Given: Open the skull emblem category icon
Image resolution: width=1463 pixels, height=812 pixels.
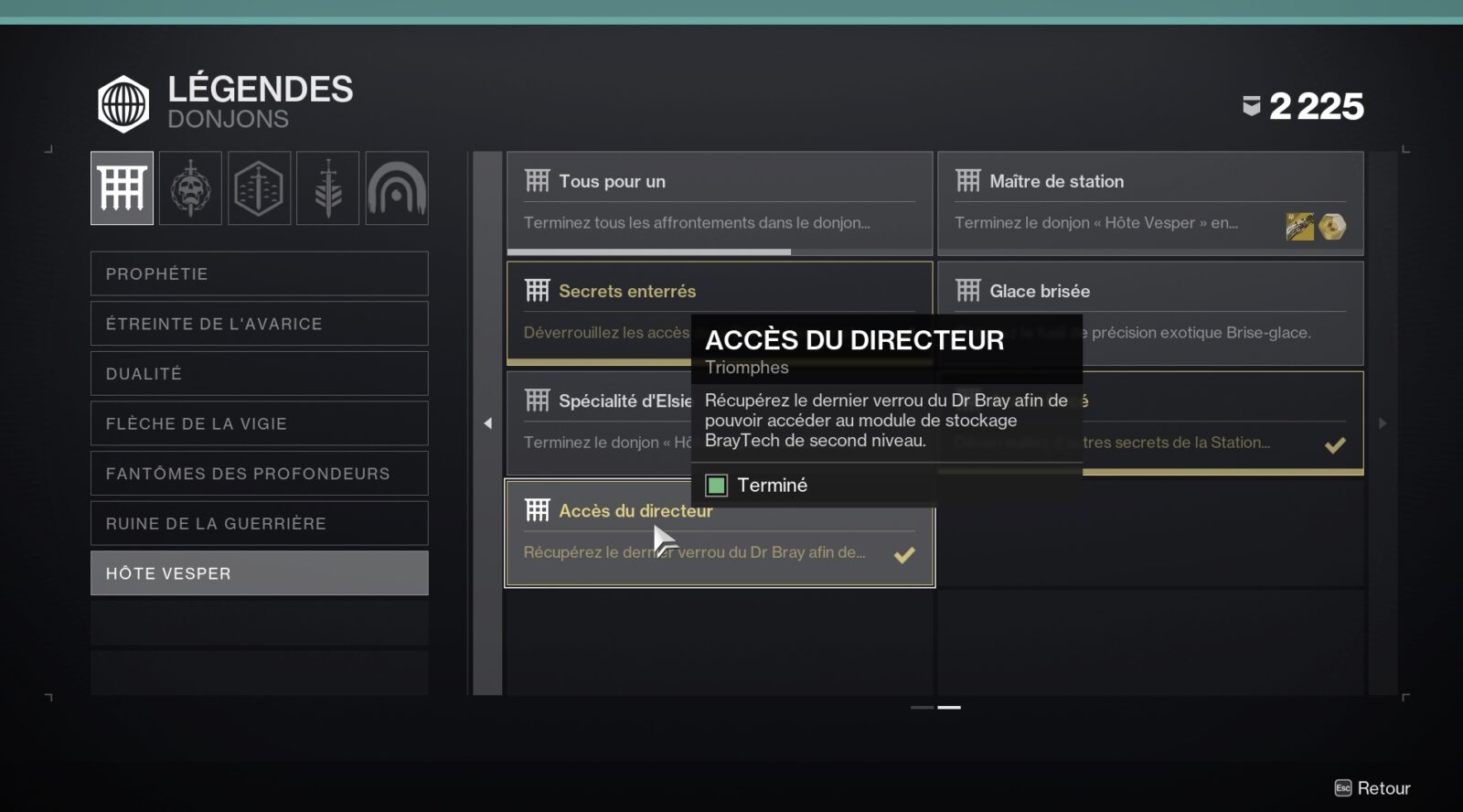Looking at the screenshot, I should click(x=190, y=188).
